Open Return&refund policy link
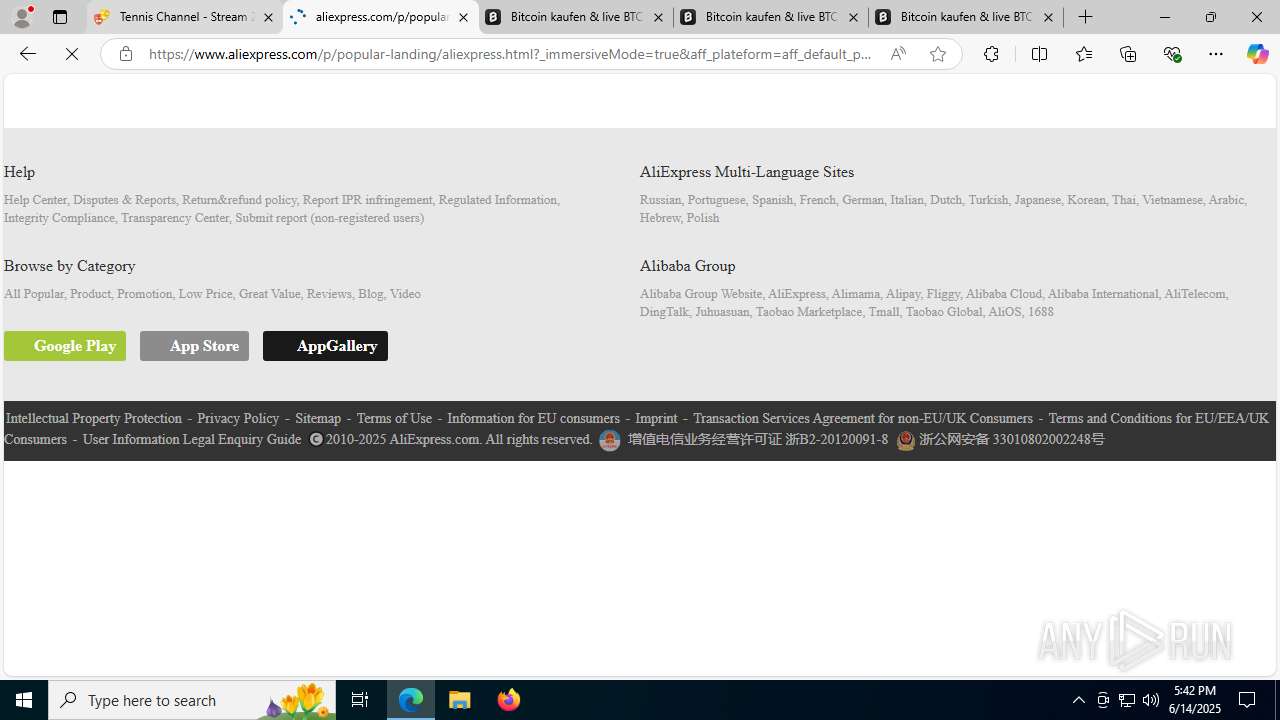Viewport: 1280px width, 720px height. (x=239, y=200)
